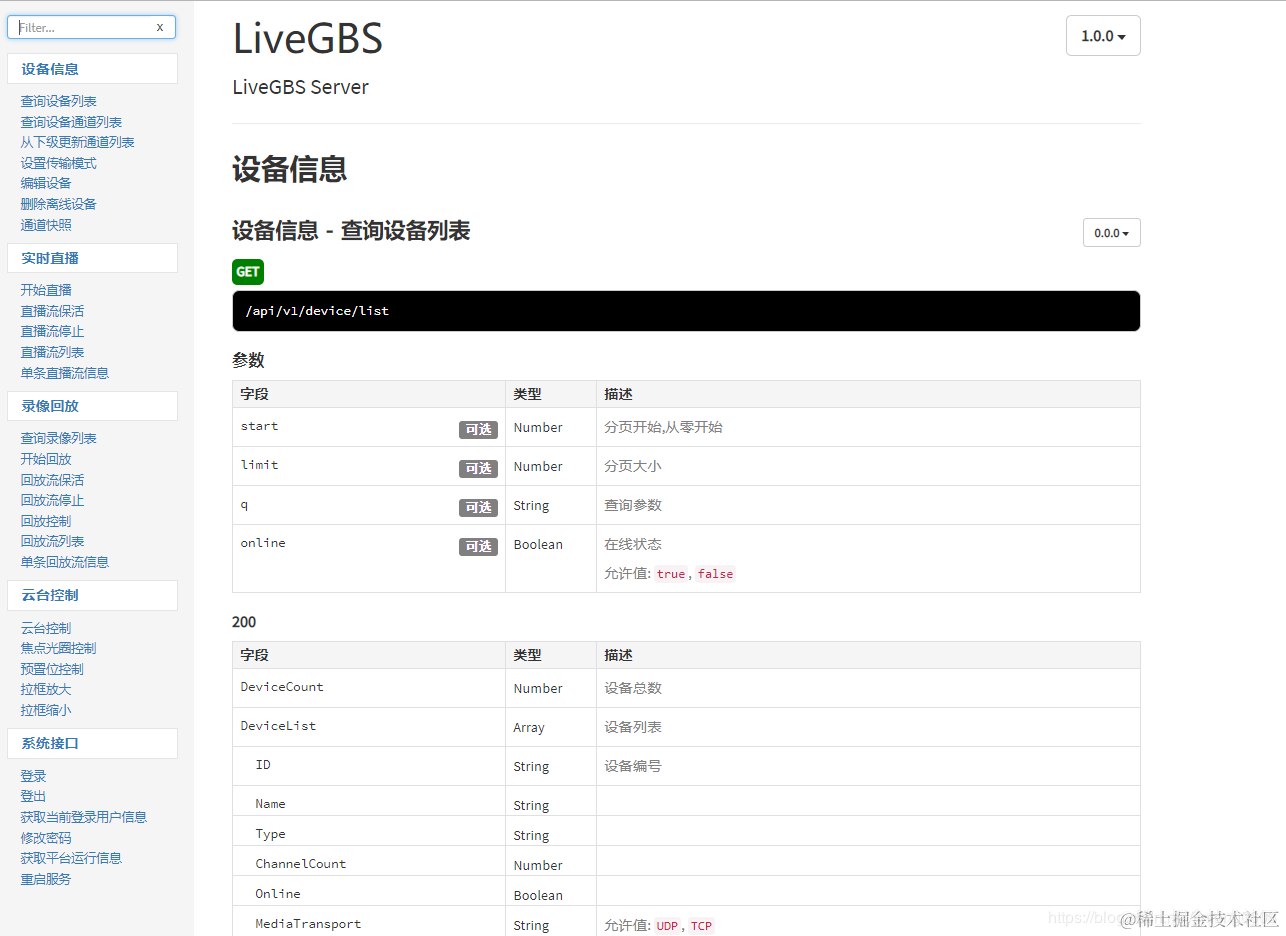Open the 登出 sidebar link

click(33, 796)
